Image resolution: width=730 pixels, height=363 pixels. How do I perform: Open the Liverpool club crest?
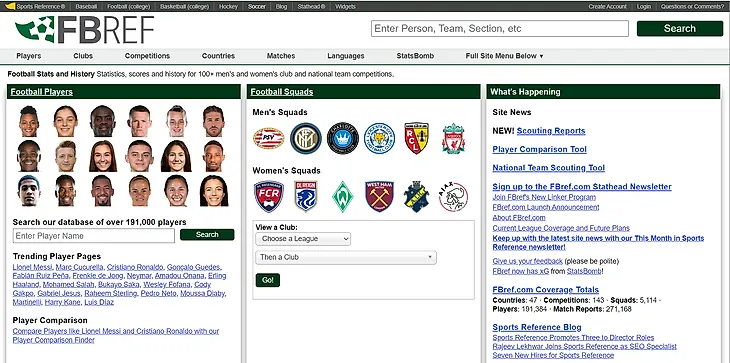[x=453, y=139]
